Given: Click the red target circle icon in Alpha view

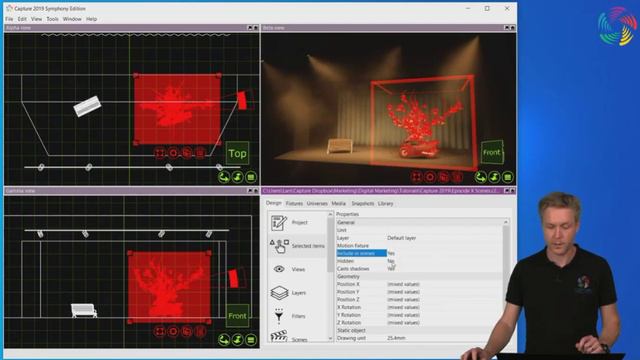Looking at the screenshot, I should pos(173,153).
